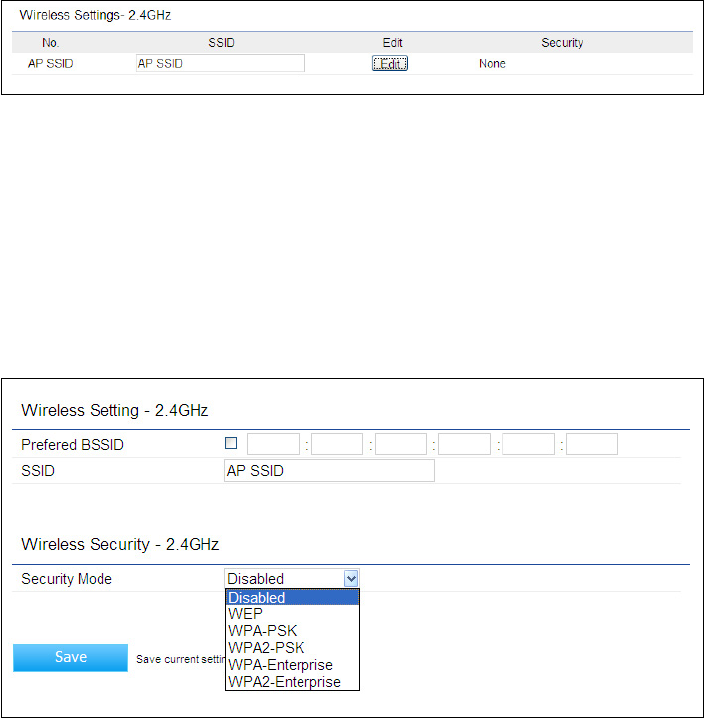
Task: Select WEP in the Security Mode list
Action: [292, 614]
